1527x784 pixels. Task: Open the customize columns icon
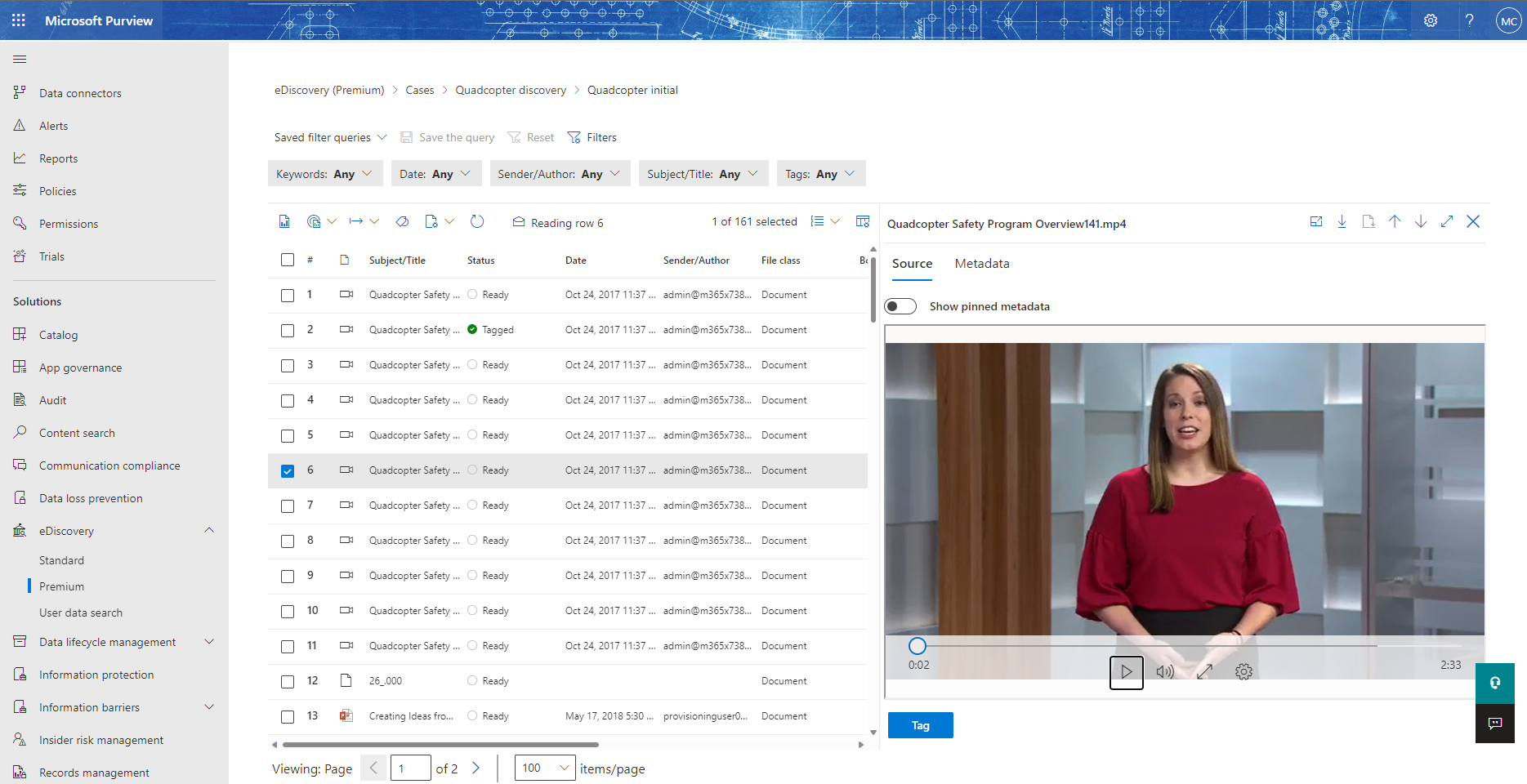click(863, 220)
